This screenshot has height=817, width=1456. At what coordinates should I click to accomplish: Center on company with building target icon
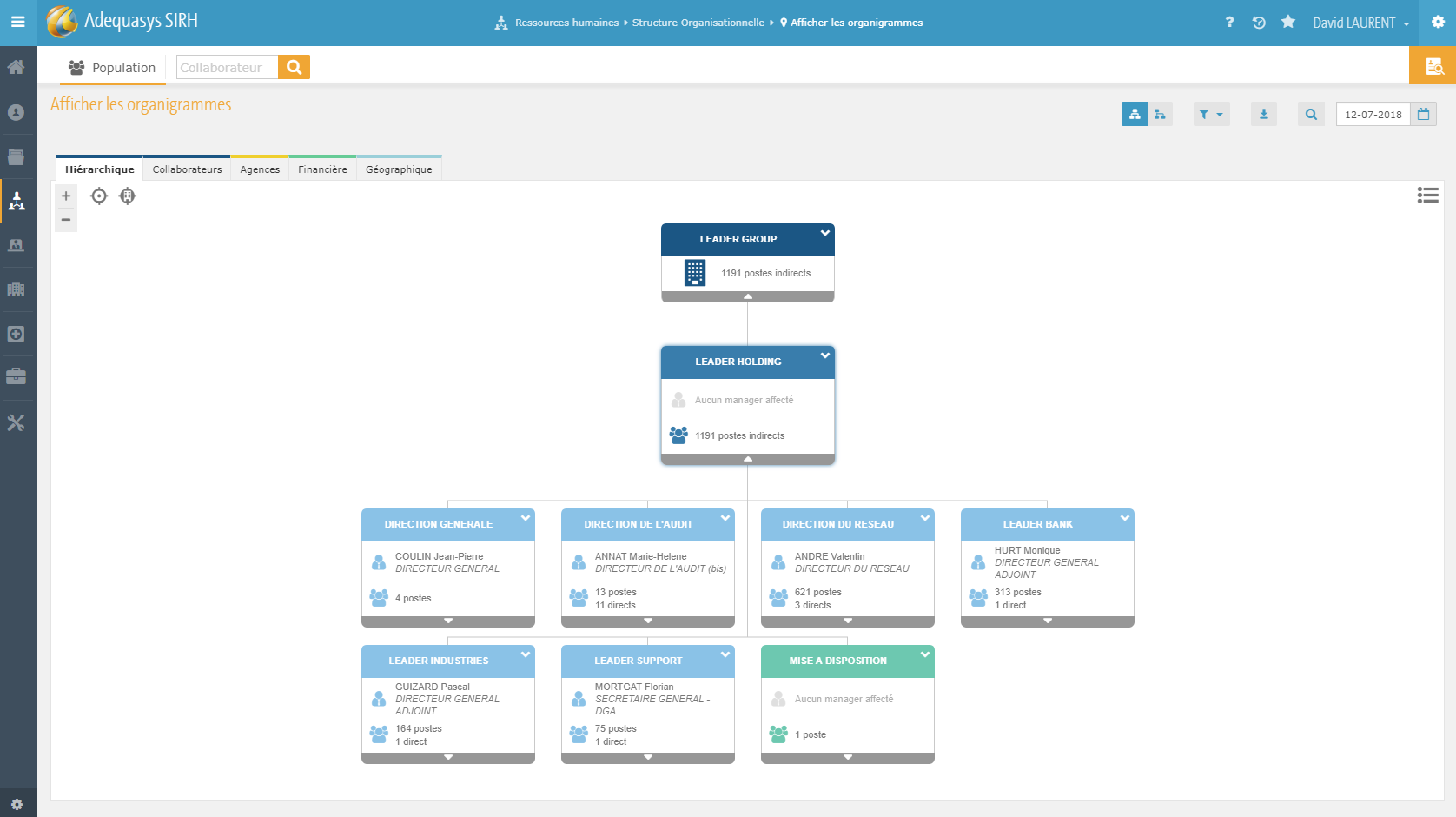coord(128,196)
